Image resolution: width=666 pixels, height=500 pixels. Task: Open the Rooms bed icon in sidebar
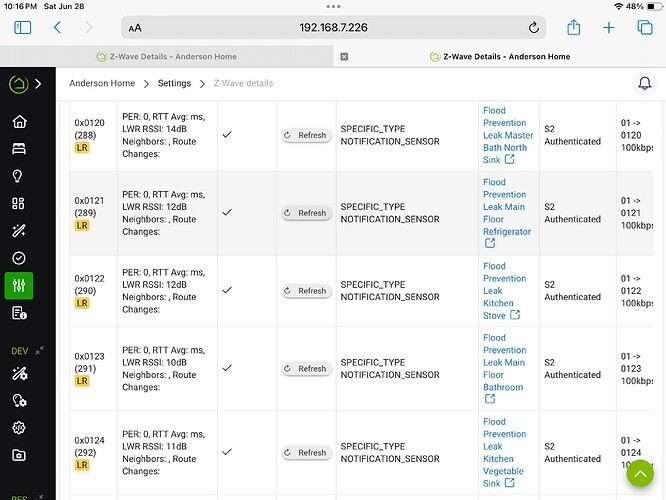tap(19, 149)
